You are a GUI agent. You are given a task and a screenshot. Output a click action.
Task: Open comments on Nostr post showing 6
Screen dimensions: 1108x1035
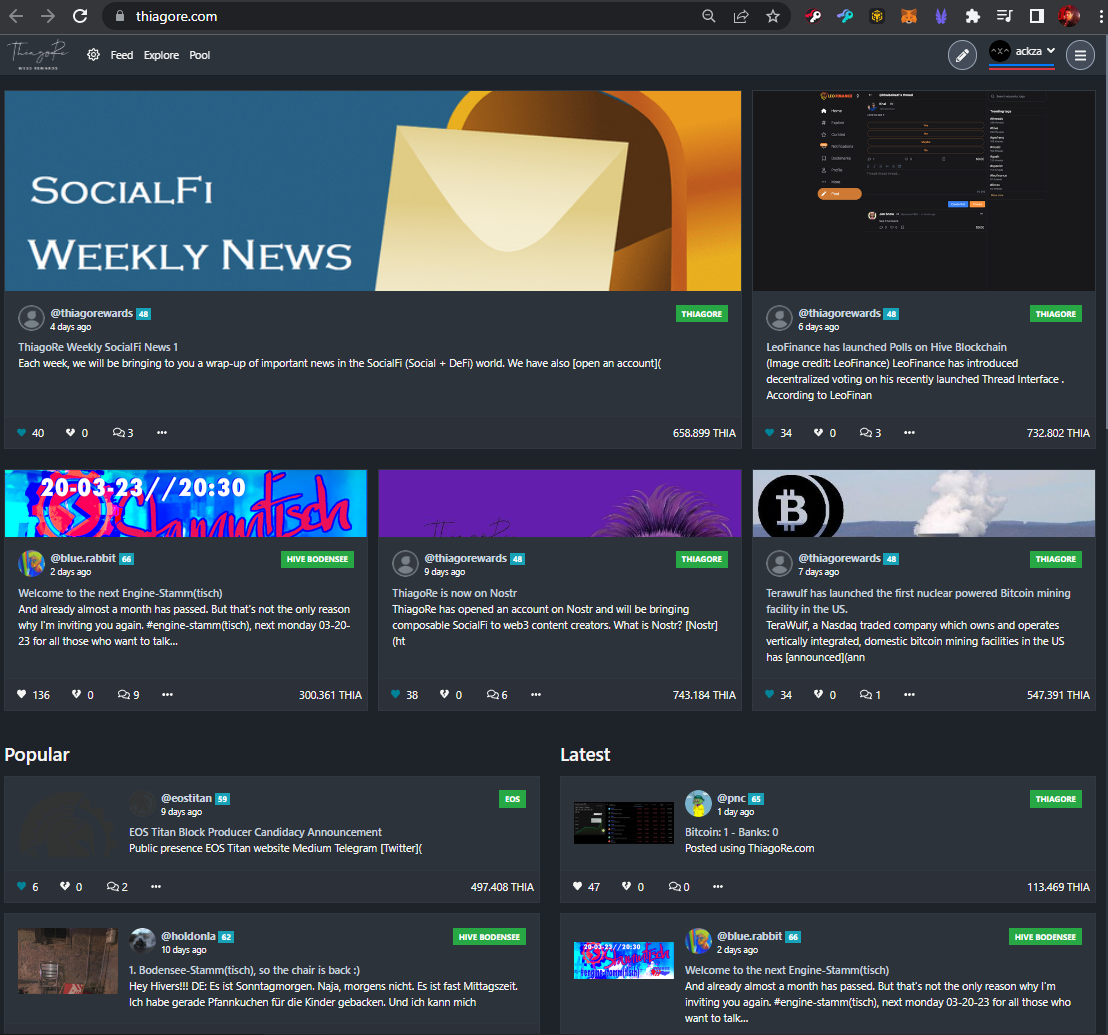click(497, 694)
